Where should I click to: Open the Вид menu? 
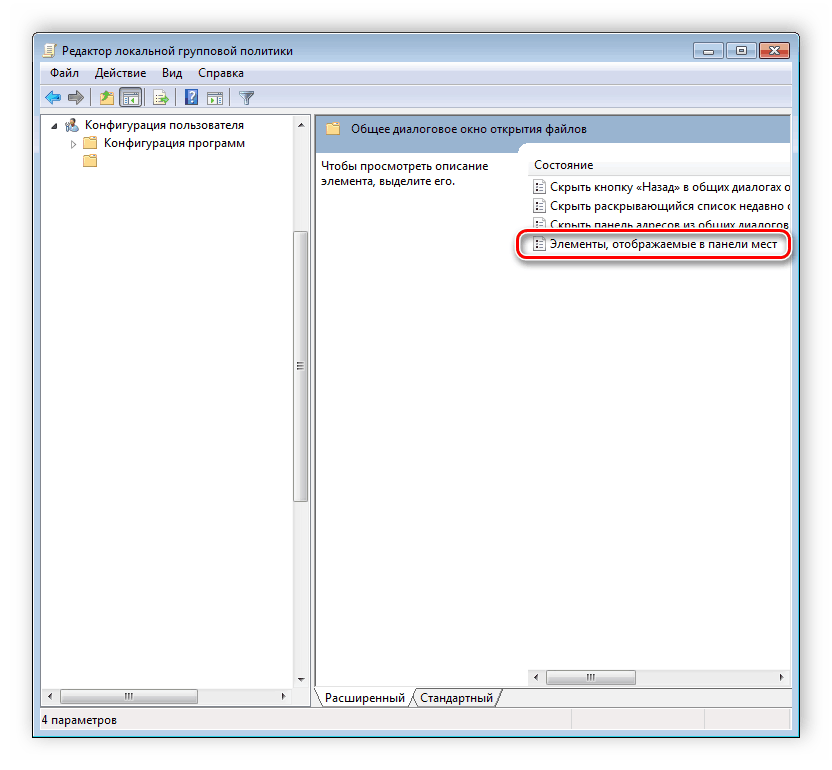pyautogui.click(x=172, y=73)
